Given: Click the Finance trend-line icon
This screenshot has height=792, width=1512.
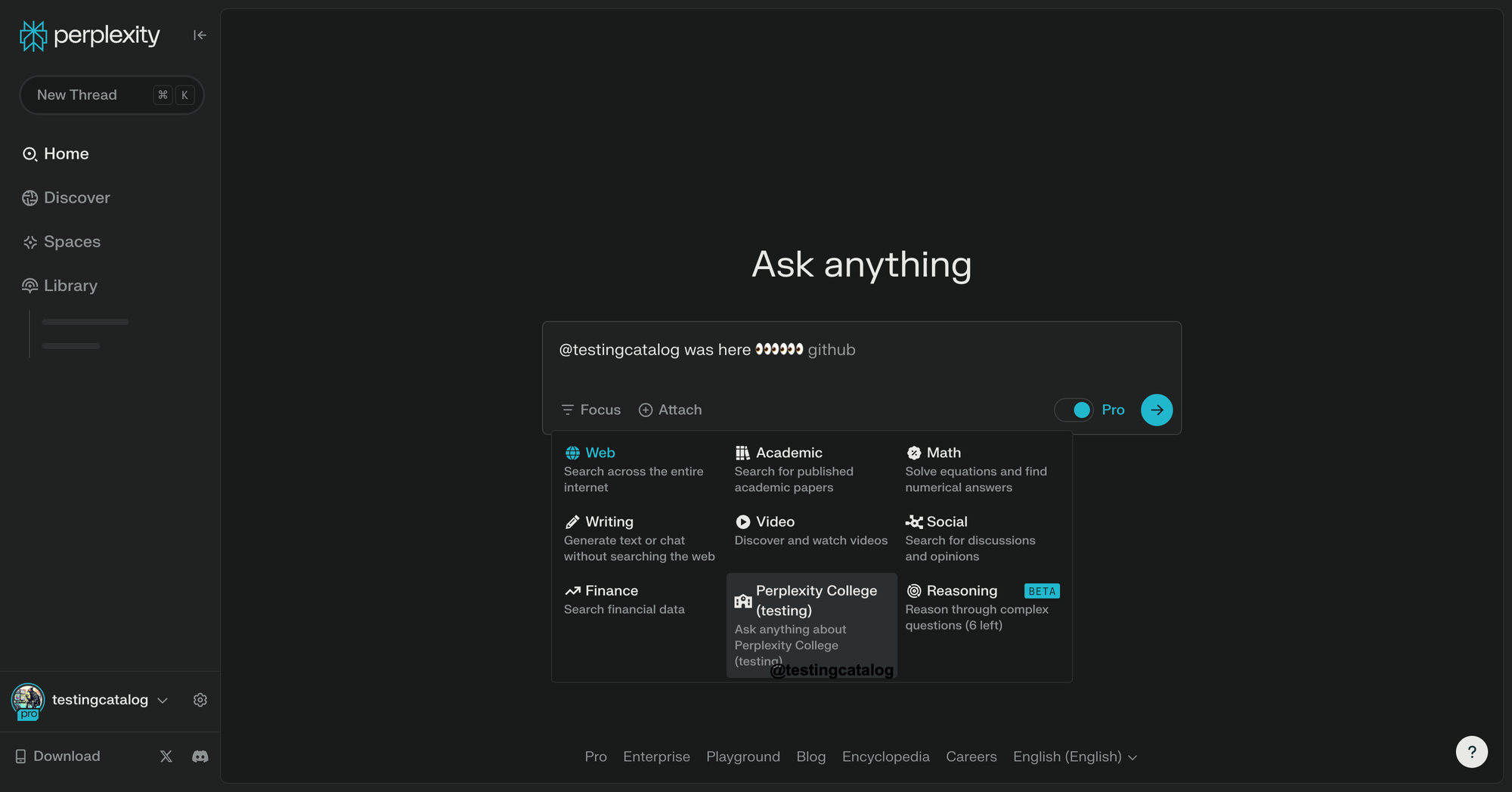Looking at the screenshot, I should pos(572,591).
